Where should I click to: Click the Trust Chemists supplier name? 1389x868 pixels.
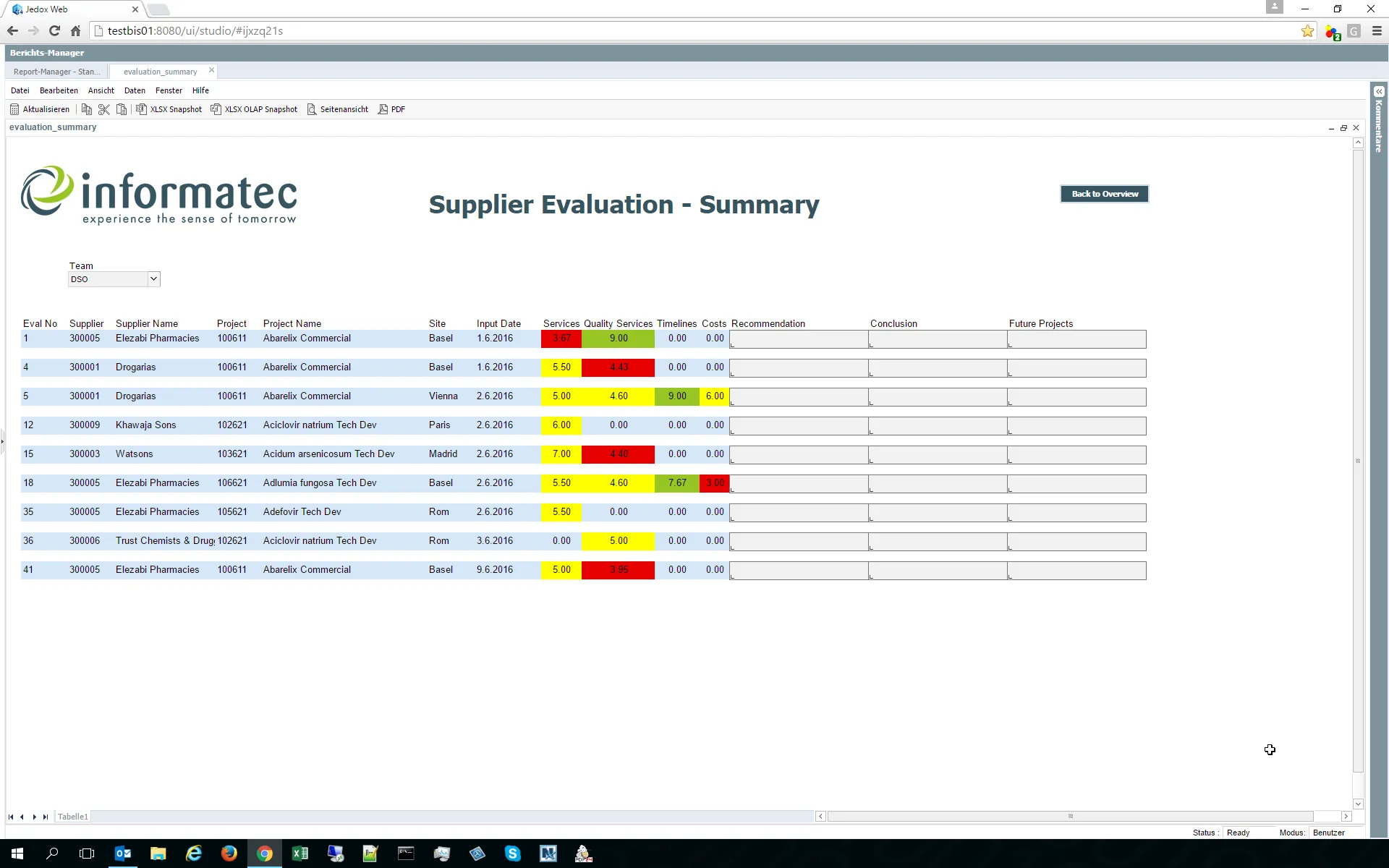click(x=165, y=541)
